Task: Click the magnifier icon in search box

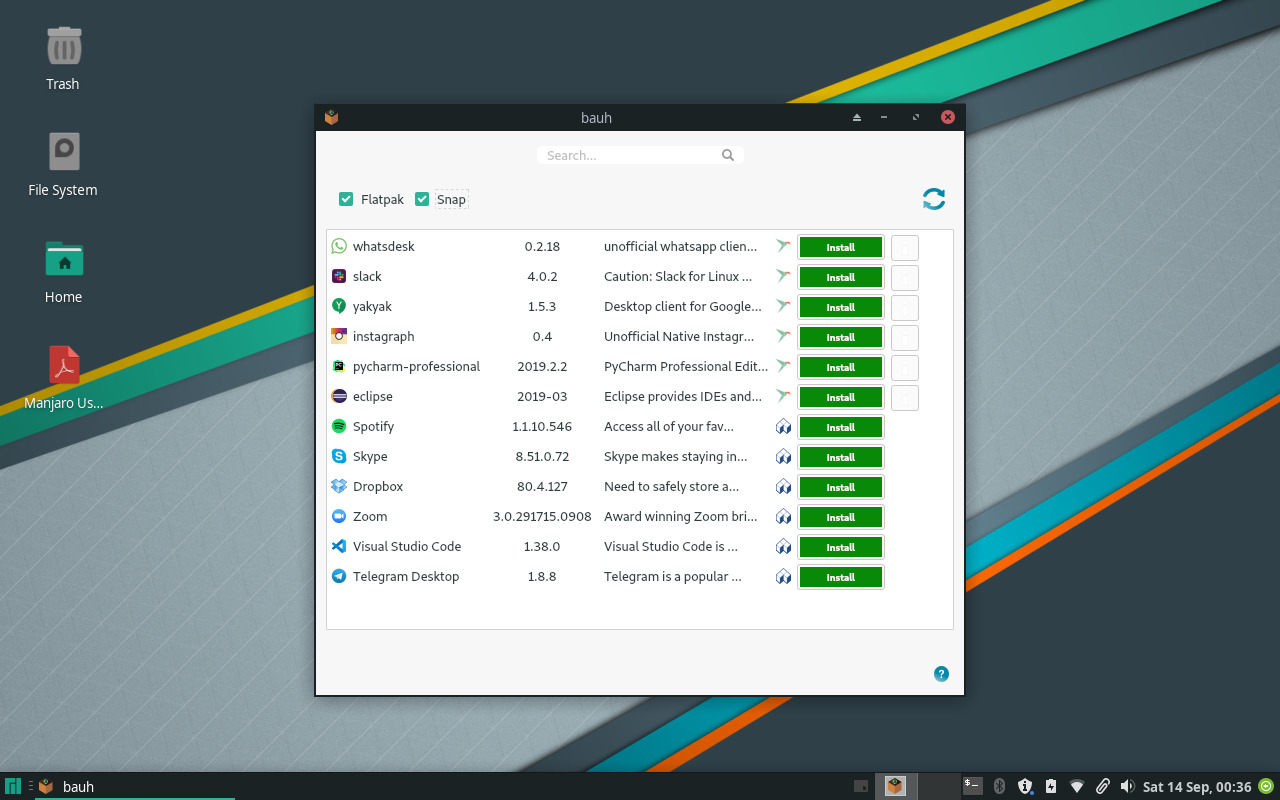Action: click(x=728, y=155)
